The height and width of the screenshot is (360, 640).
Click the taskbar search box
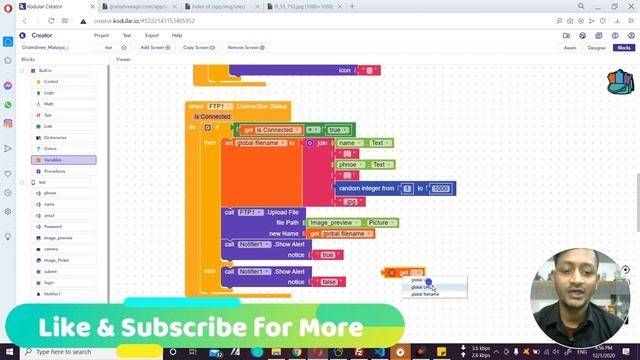click(91, 352)
